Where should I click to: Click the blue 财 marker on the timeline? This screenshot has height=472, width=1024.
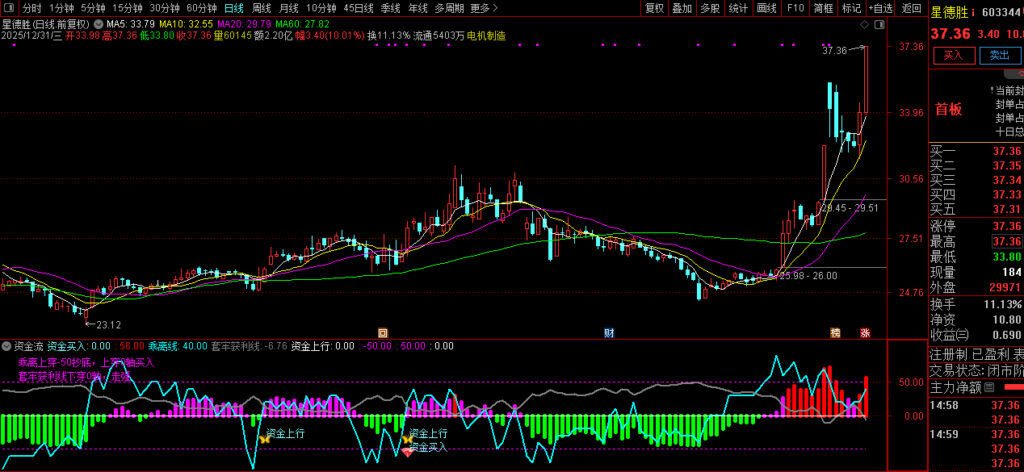point(609,331)
